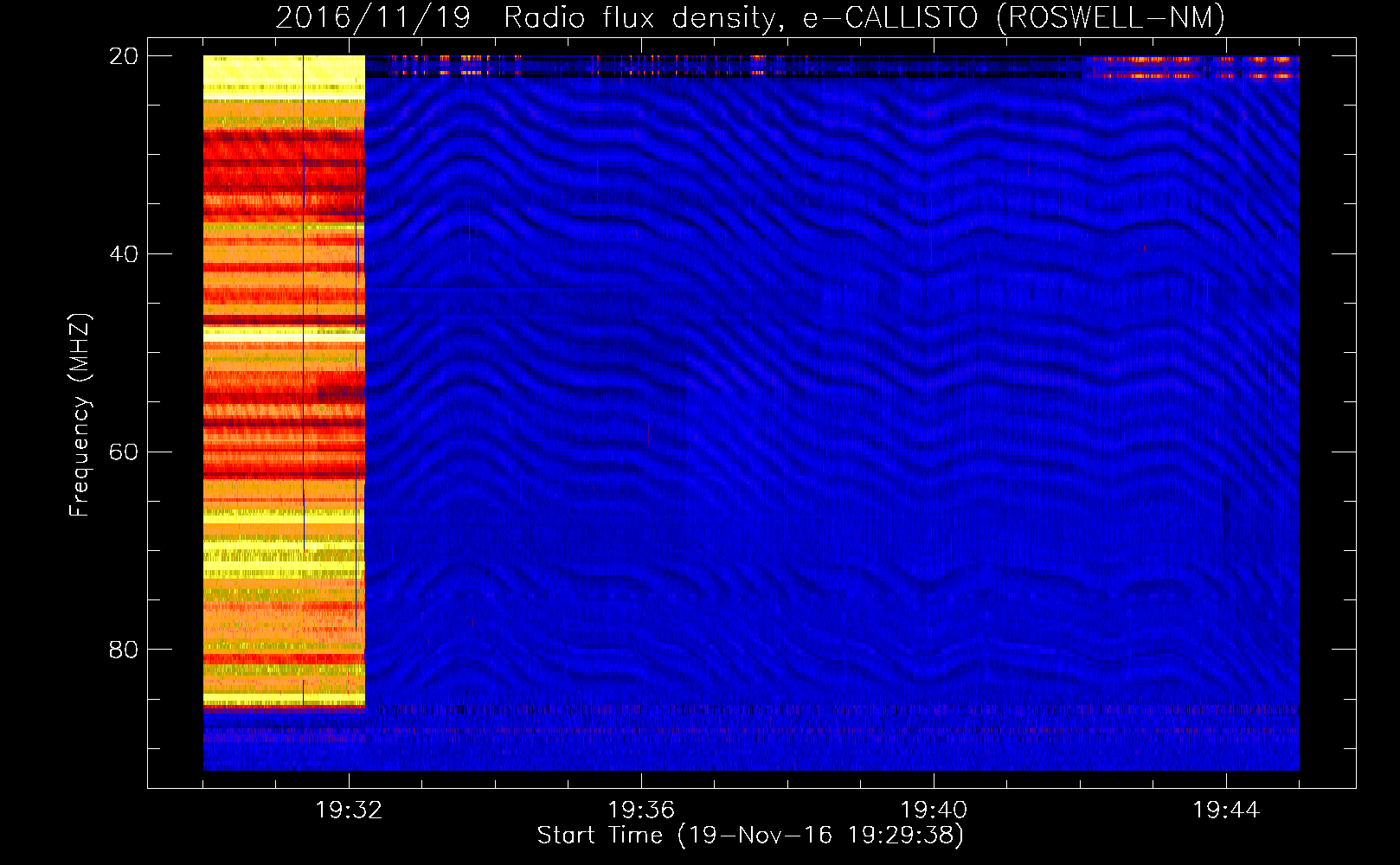Click the 40 frequency tick label
1400x865 pixels.
tap(124, 254)
